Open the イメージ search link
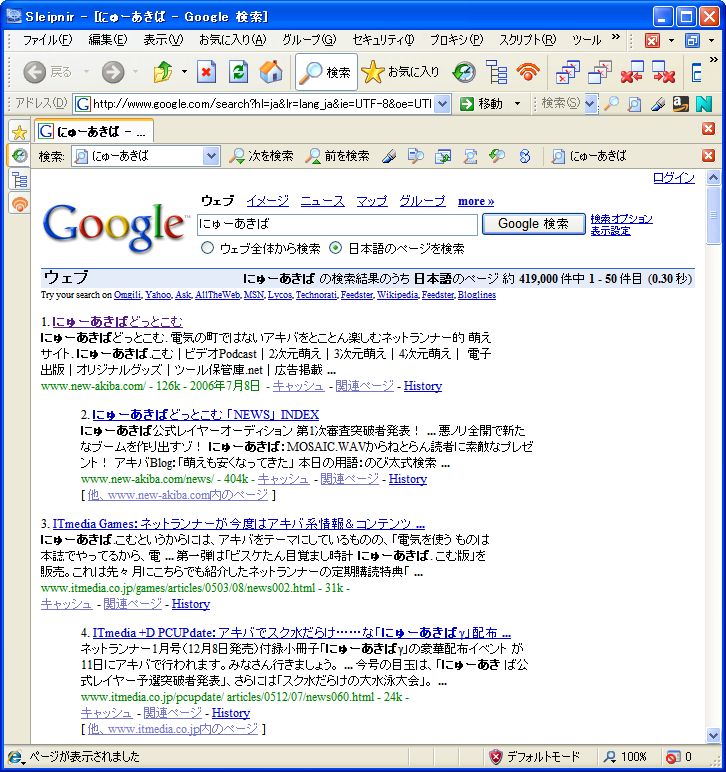The height and width of the screenshot is (772, 726). point(267,201)
